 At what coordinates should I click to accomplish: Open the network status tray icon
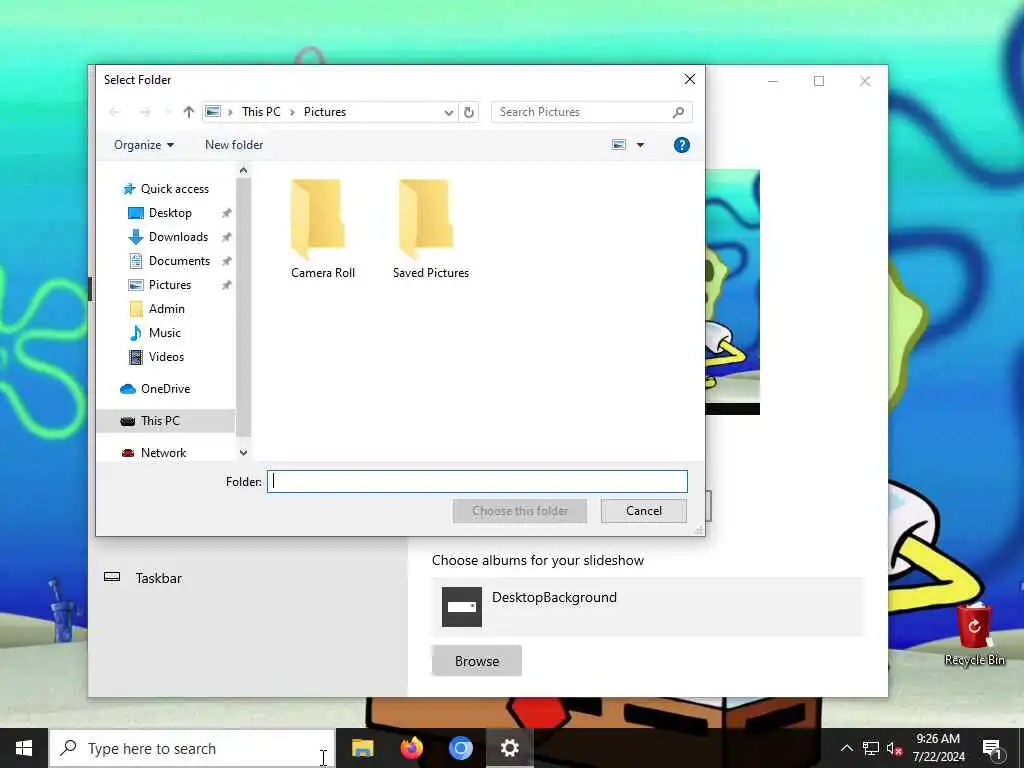871,748
